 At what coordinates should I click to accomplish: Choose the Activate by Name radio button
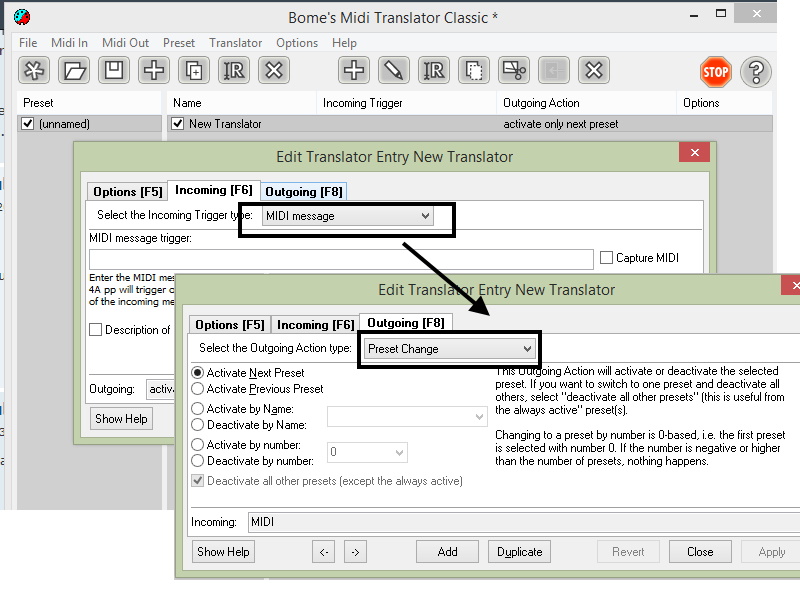coord(197,409)
